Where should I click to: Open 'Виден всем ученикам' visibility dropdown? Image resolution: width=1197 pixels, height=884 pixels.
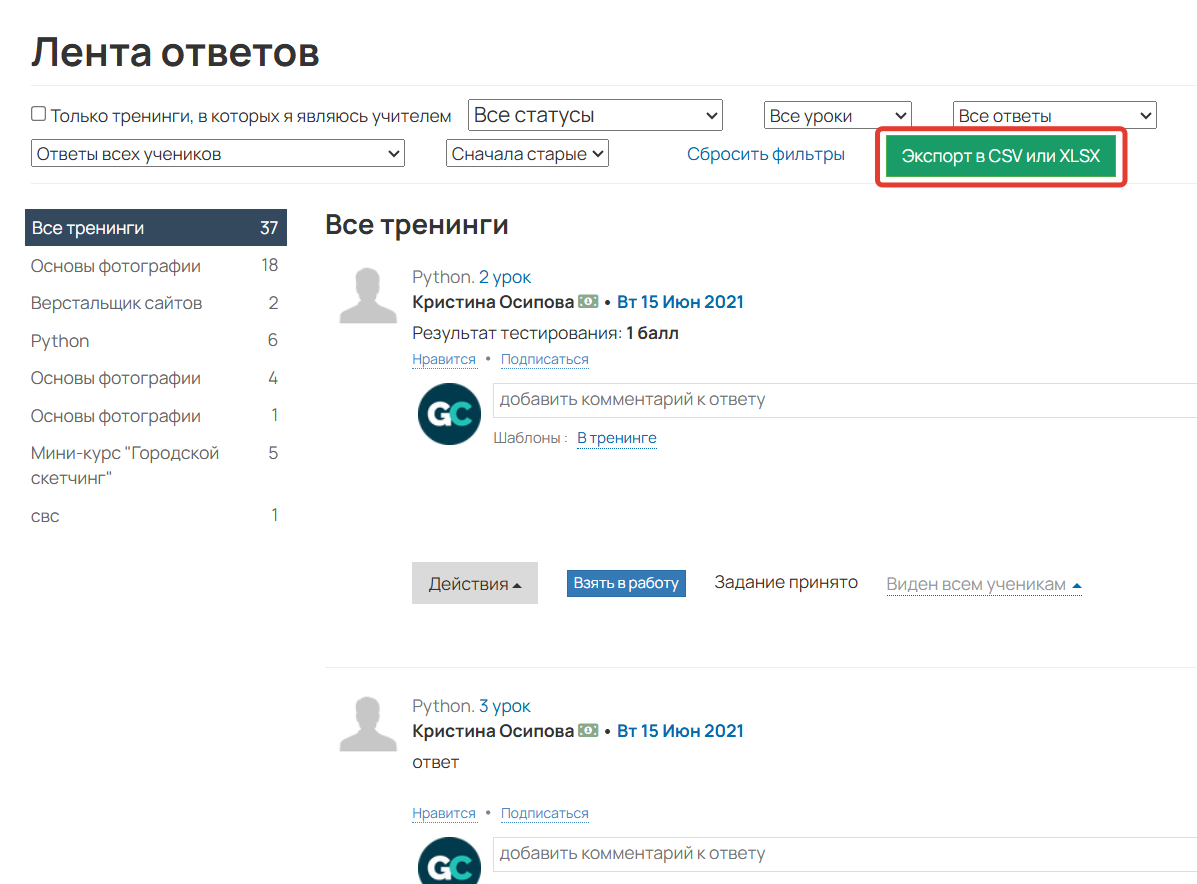pyautogui.click(x=984, y=584)
